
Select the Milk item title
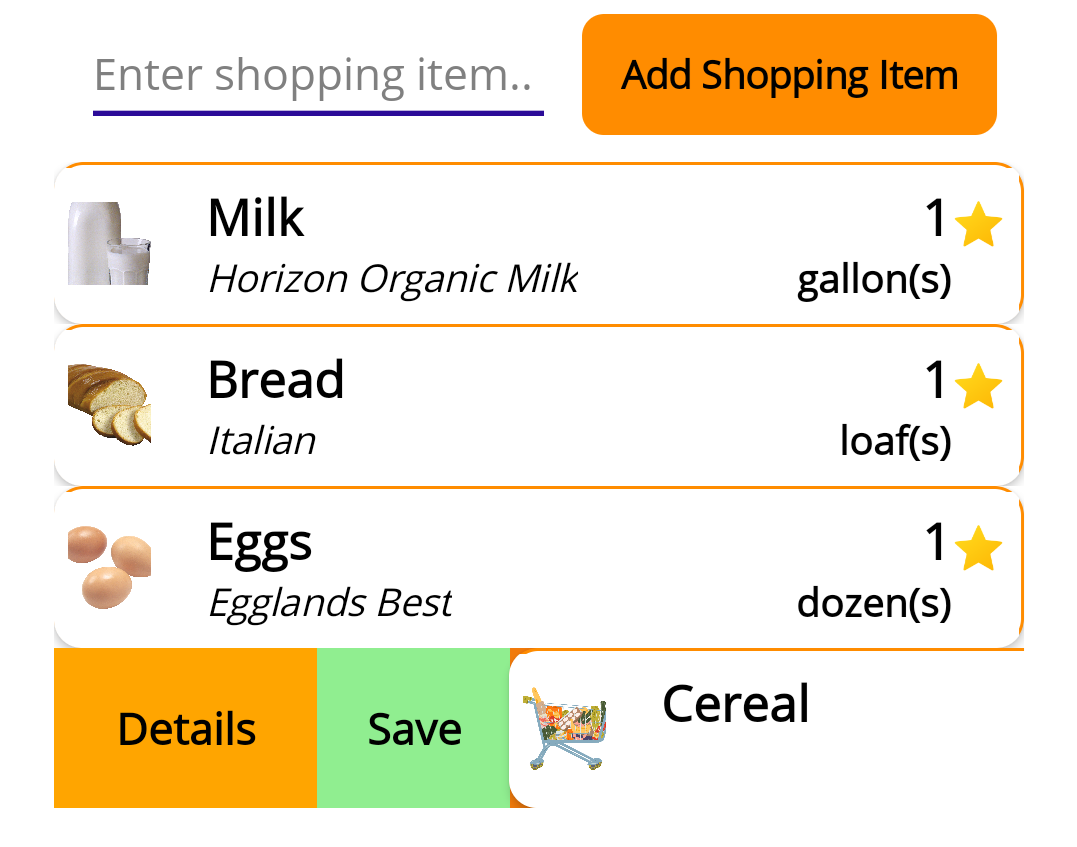(256, 218)
